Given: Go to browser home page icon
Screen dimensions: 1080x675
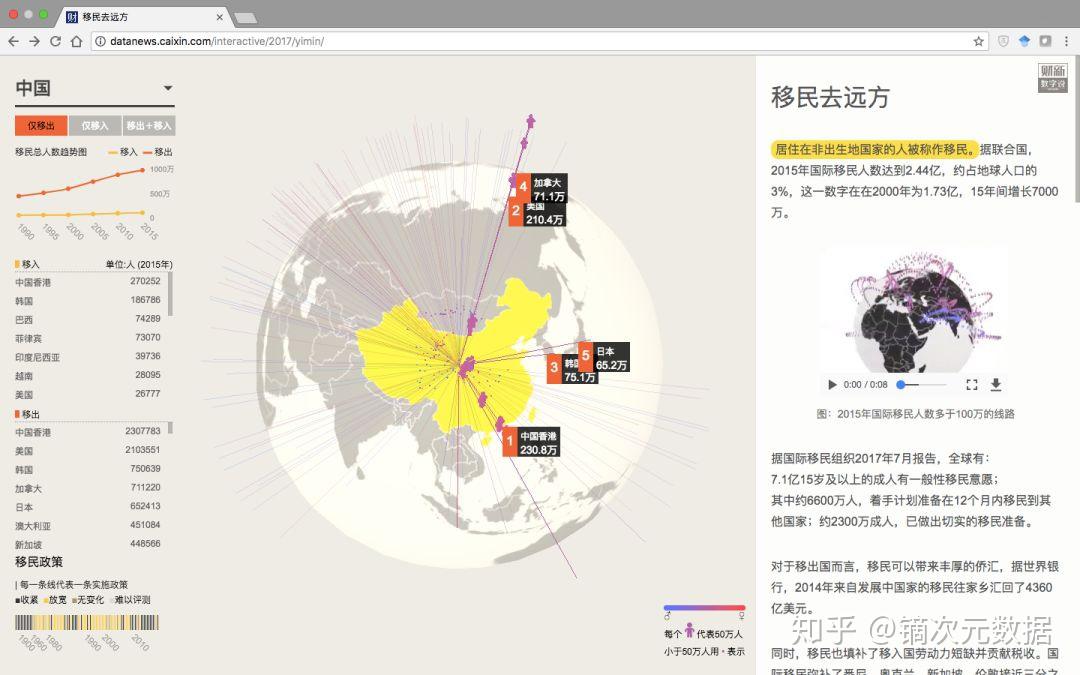Looking at the screenshot, I should coord(76,41).
